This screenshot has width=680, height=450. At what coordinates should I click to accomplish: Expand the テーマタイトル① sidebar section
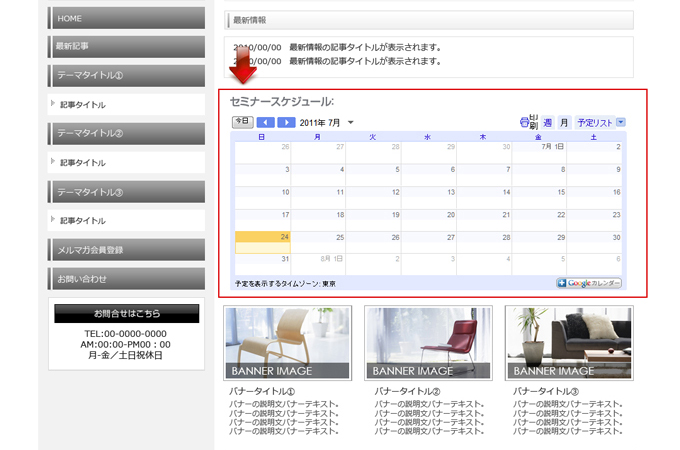coord(126,75)
